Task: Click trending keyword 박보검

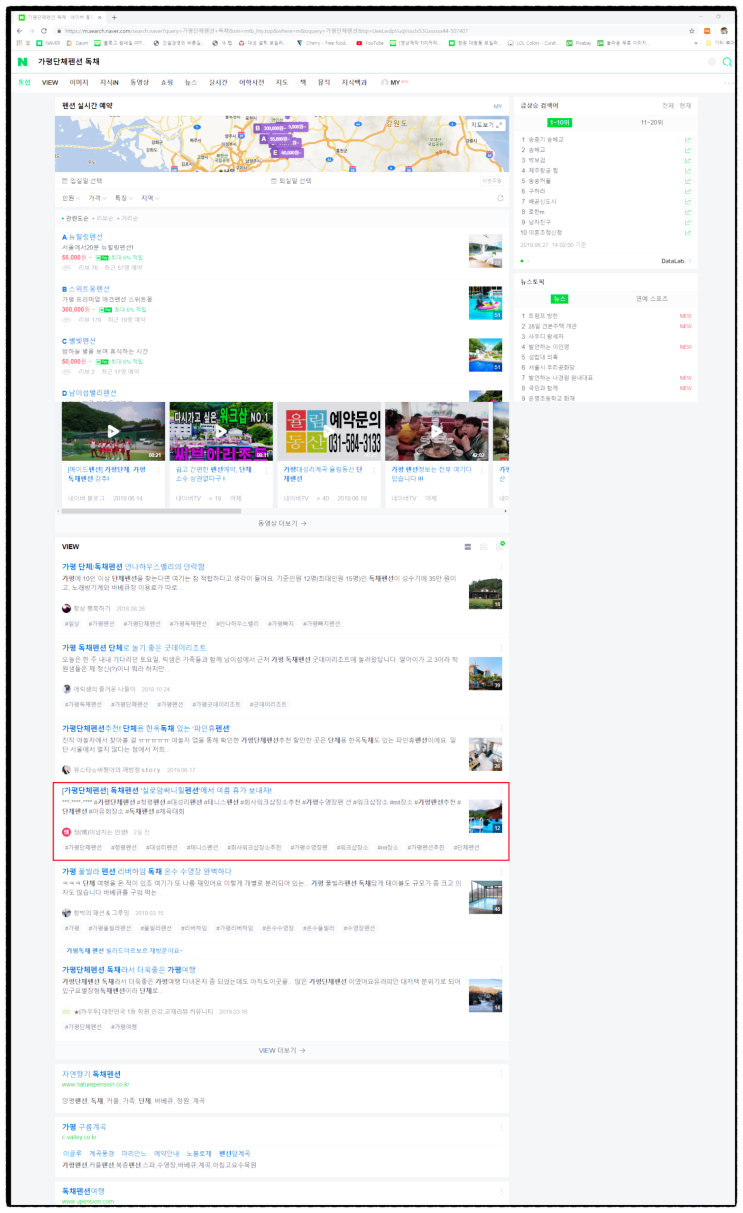Action: click(x=538, y=160)
